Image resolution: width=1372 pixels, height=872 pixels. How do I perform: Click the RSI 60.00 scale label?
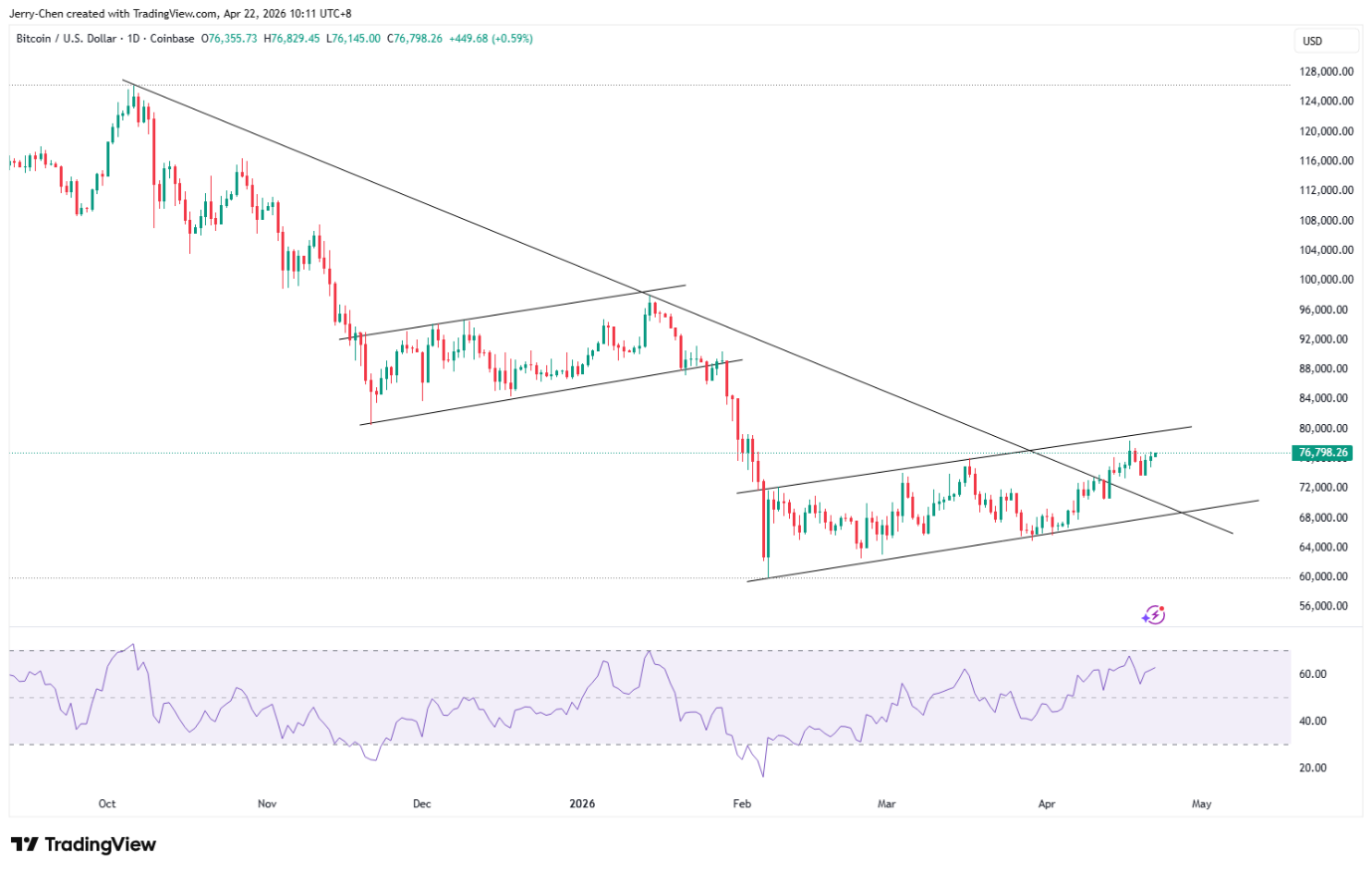pos(1312,674)
